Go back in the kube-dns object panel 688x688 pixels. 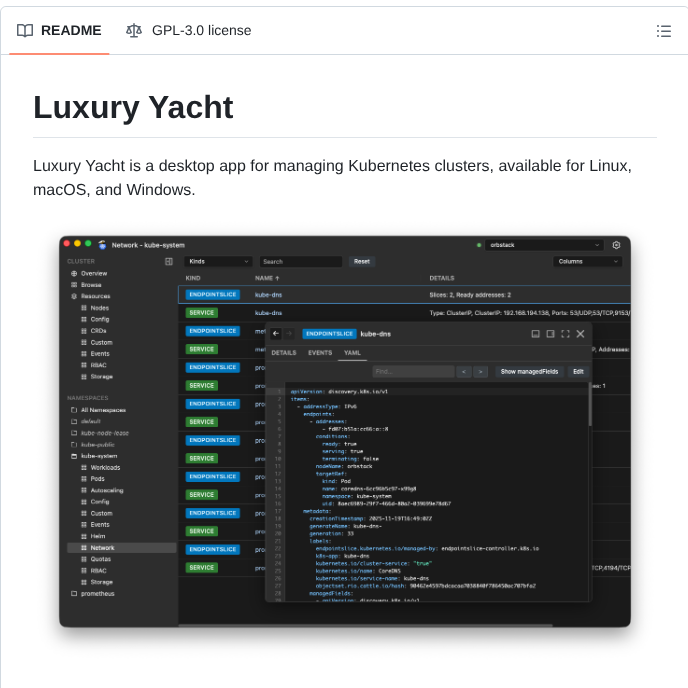pos(276,334)
